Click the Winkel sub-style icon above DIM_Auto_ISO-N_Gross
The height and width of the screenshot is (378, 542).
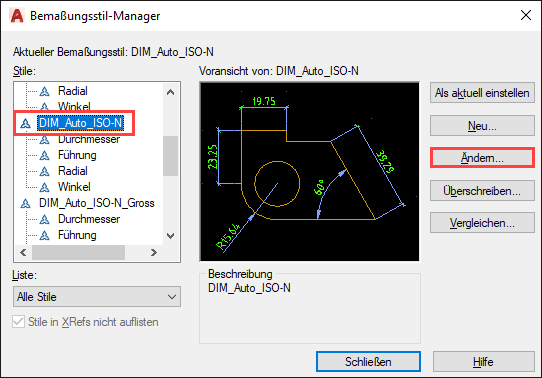pos(44,187)
